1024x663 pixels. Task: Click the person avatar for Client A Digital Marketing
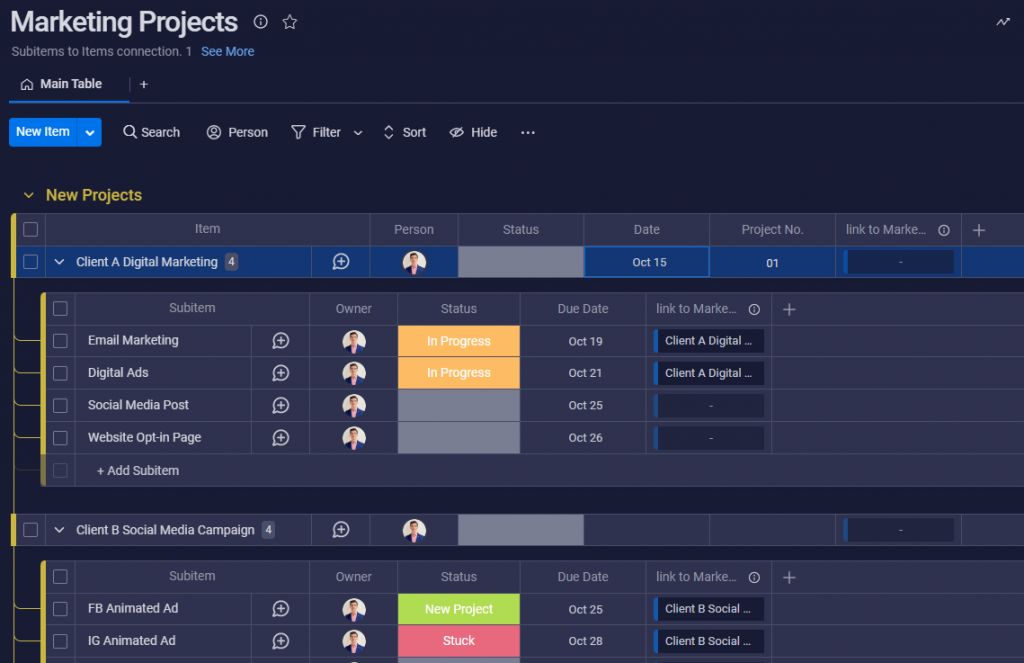coord(414,262)
